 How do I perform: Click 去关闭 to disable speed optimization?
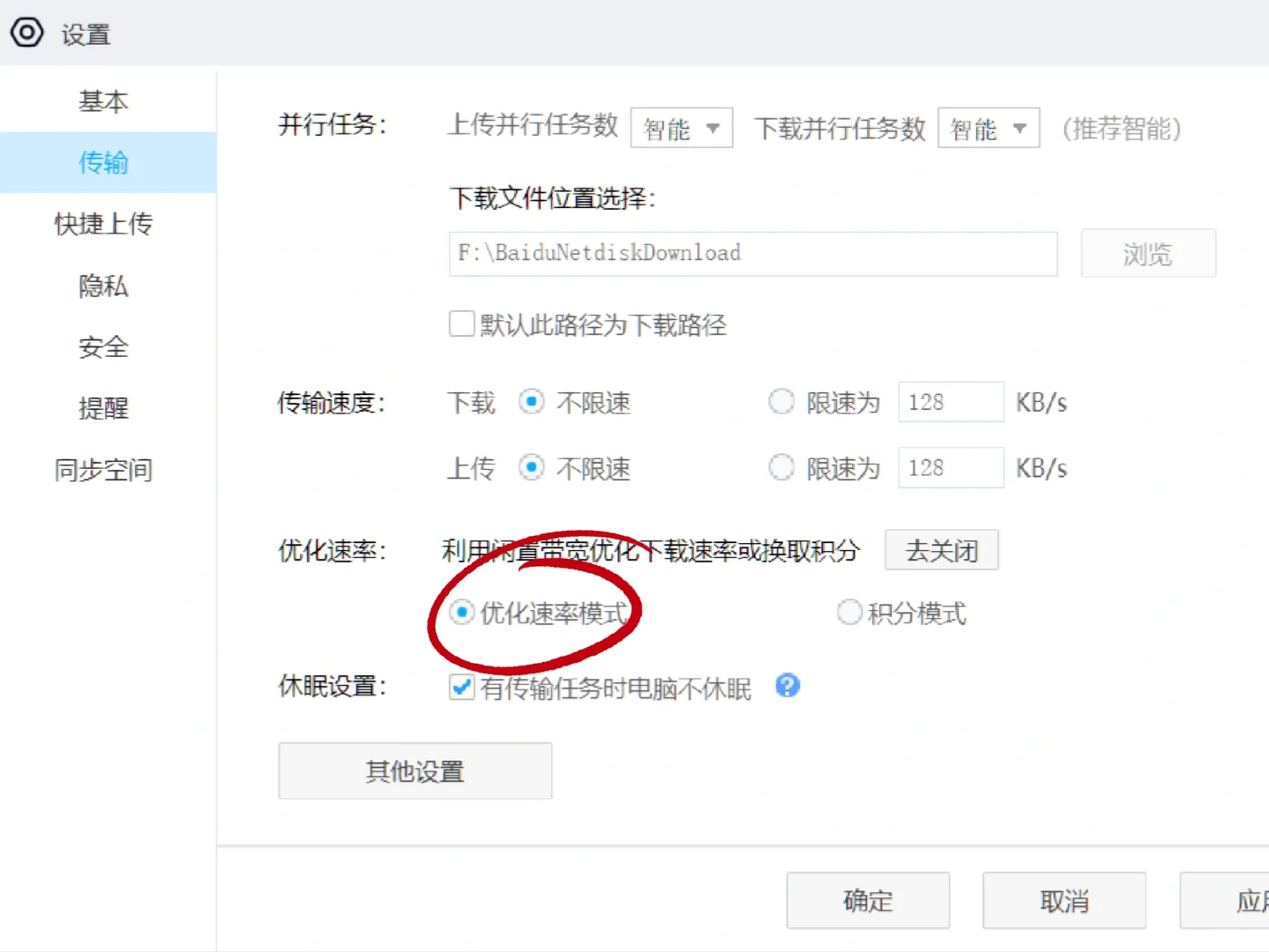(940, 549)
